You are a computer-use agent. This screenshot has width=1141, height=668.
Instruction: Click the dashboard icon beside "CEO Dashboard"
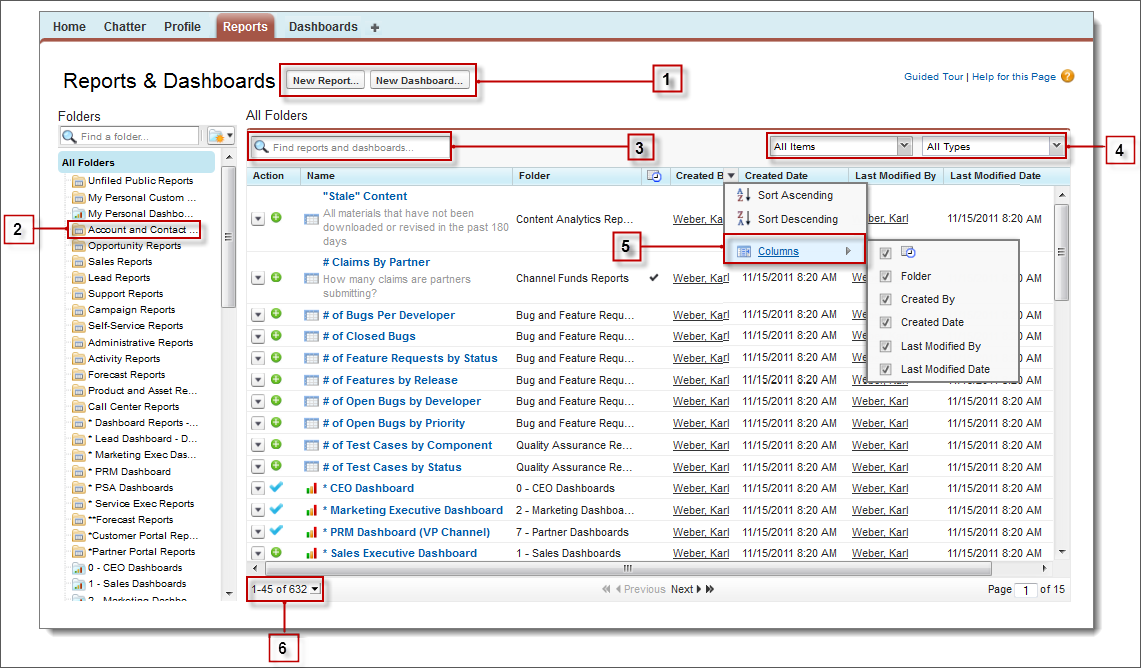(310, 488)
